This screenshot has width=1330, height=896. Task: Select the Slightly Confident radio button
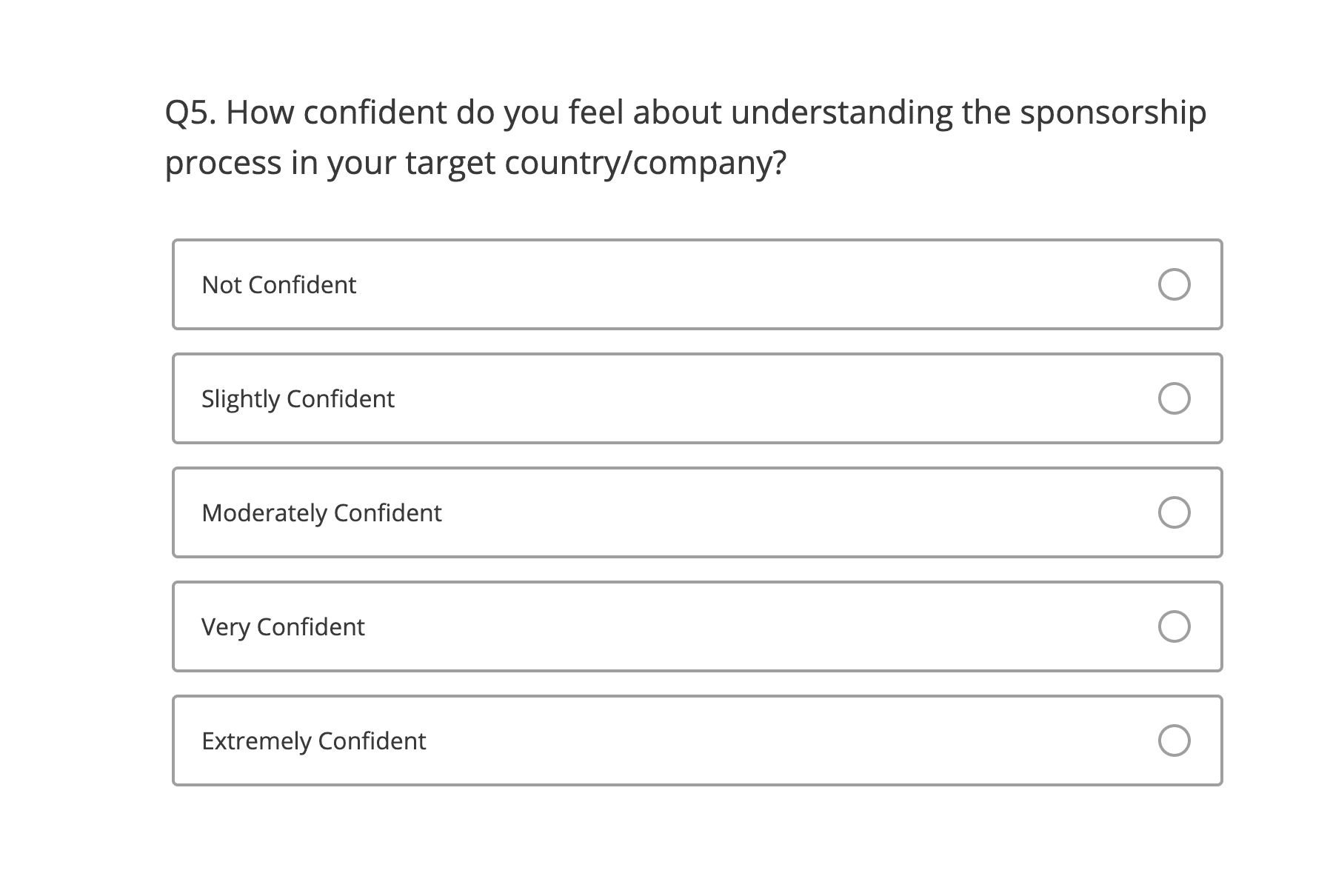click(x=1174, y=398)
